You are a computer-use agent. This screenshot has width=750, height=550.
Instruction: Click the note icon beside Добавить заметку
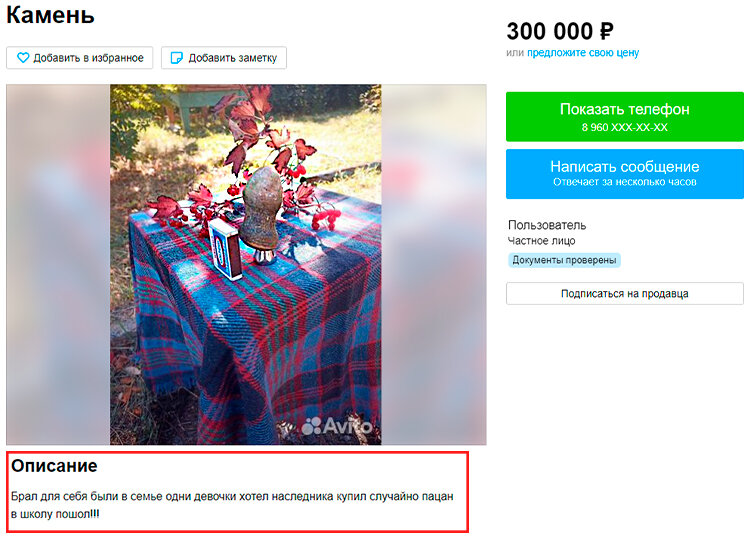176,58
